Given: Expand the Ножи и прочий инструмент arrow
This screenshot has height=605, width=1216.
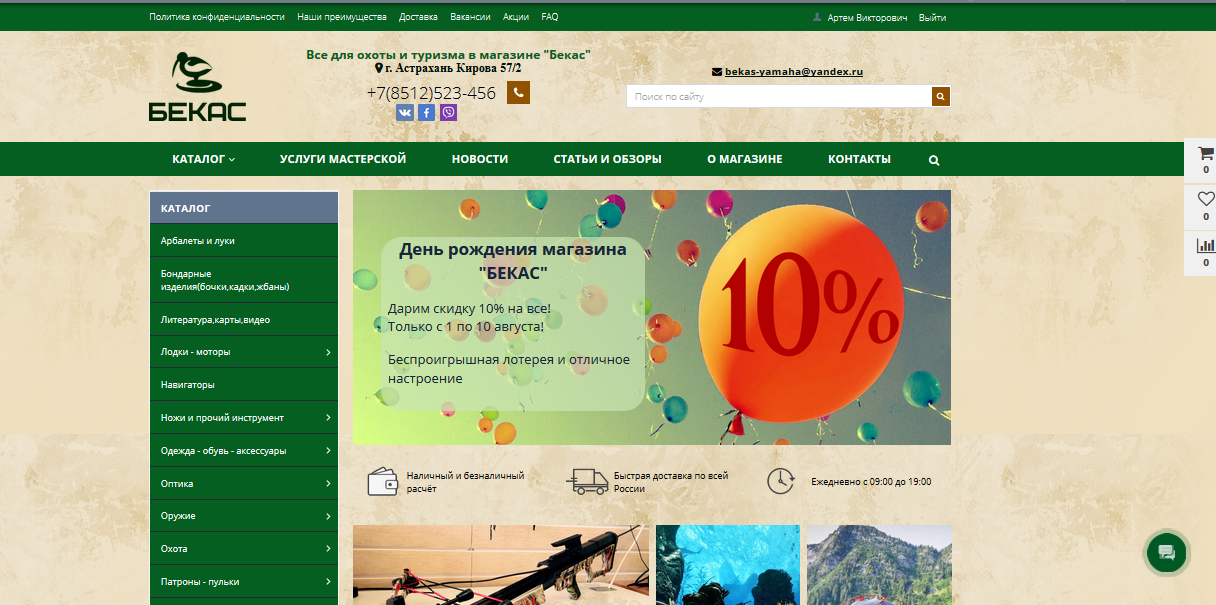Looking at the screenshot, I should coord(328,418).
